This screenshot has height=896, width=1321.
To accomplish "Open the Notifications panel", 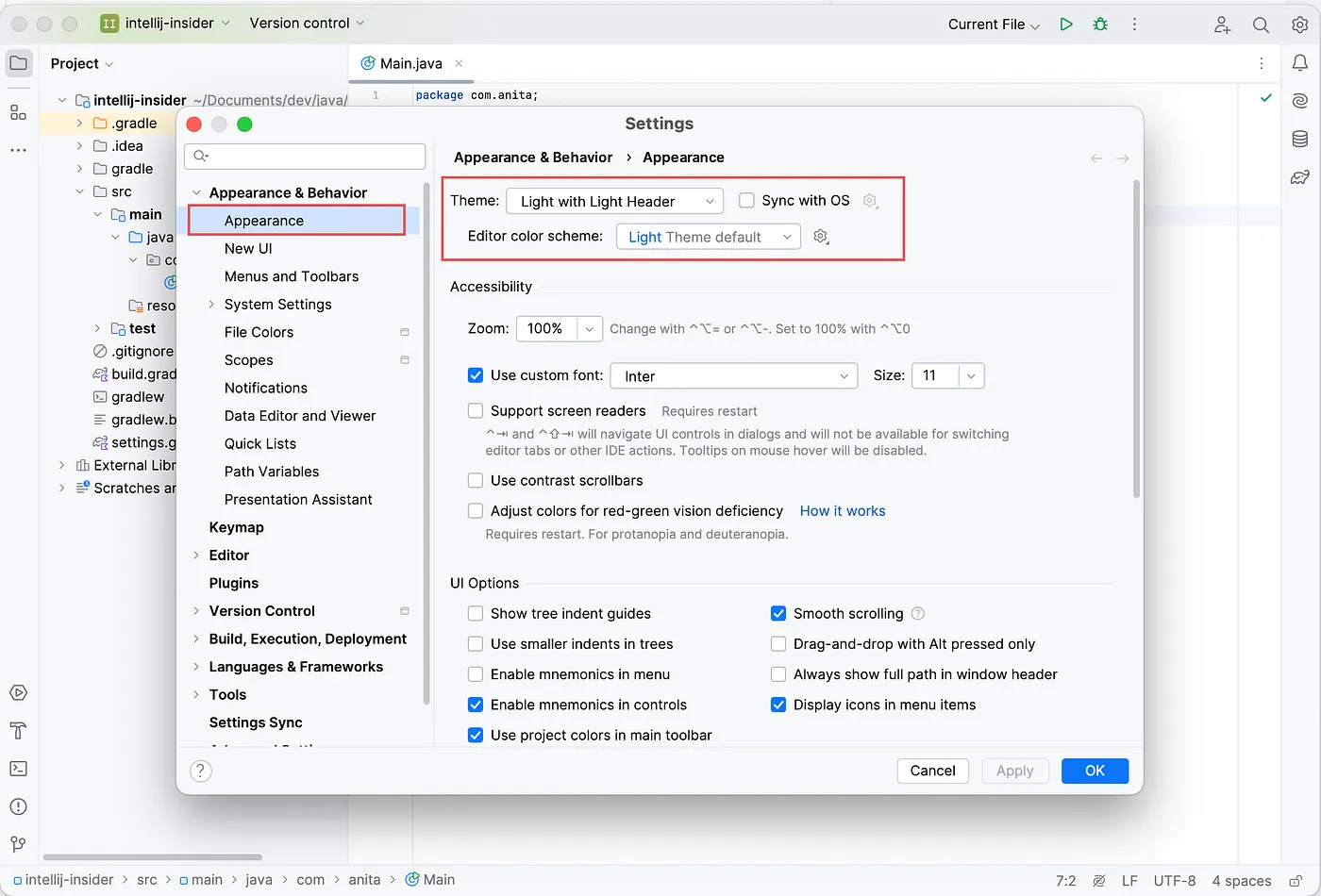I will pos(1300,62).
